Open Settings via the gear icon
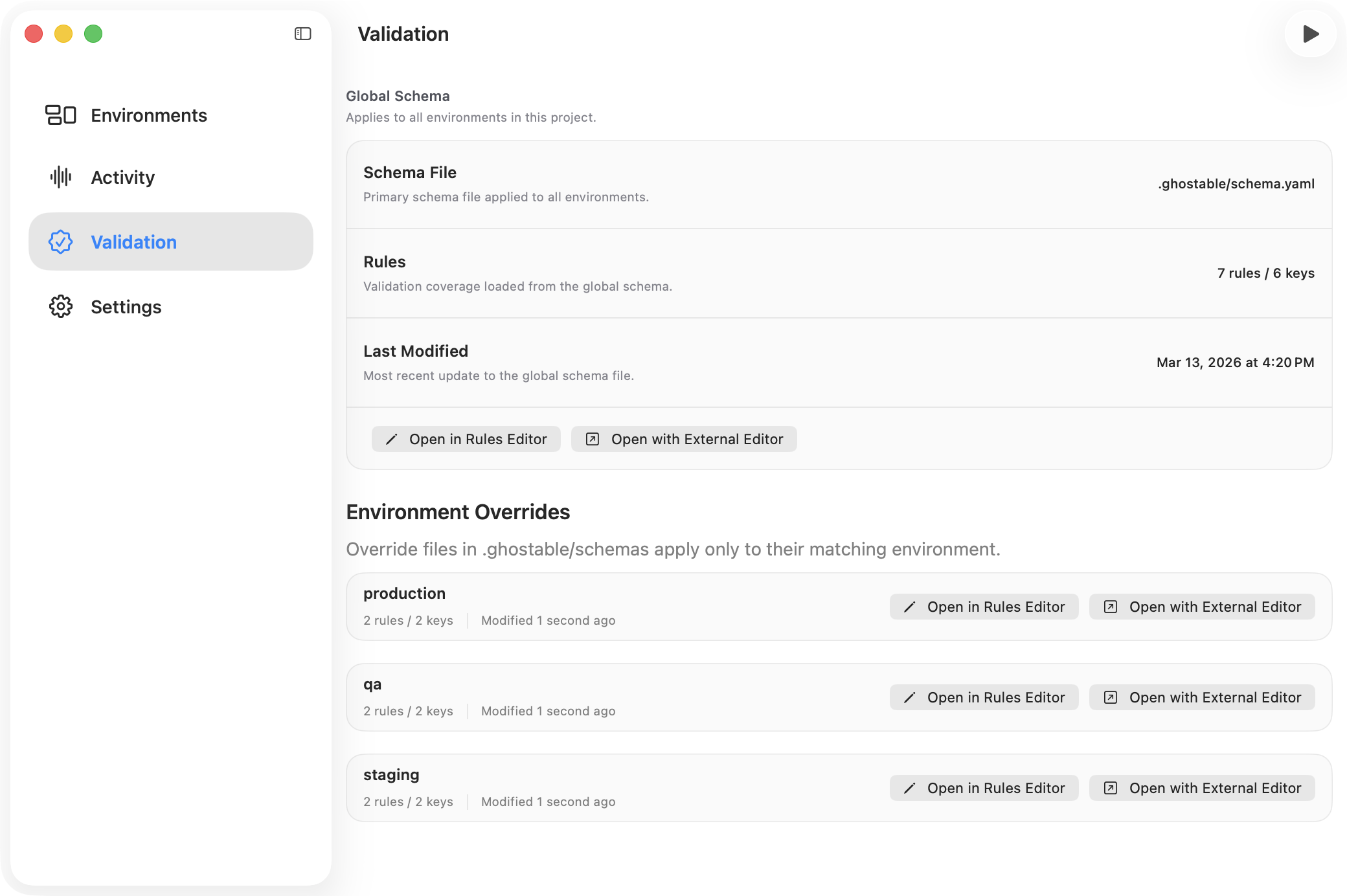Viewport: 1347px width, 896px height. (60, 306)
